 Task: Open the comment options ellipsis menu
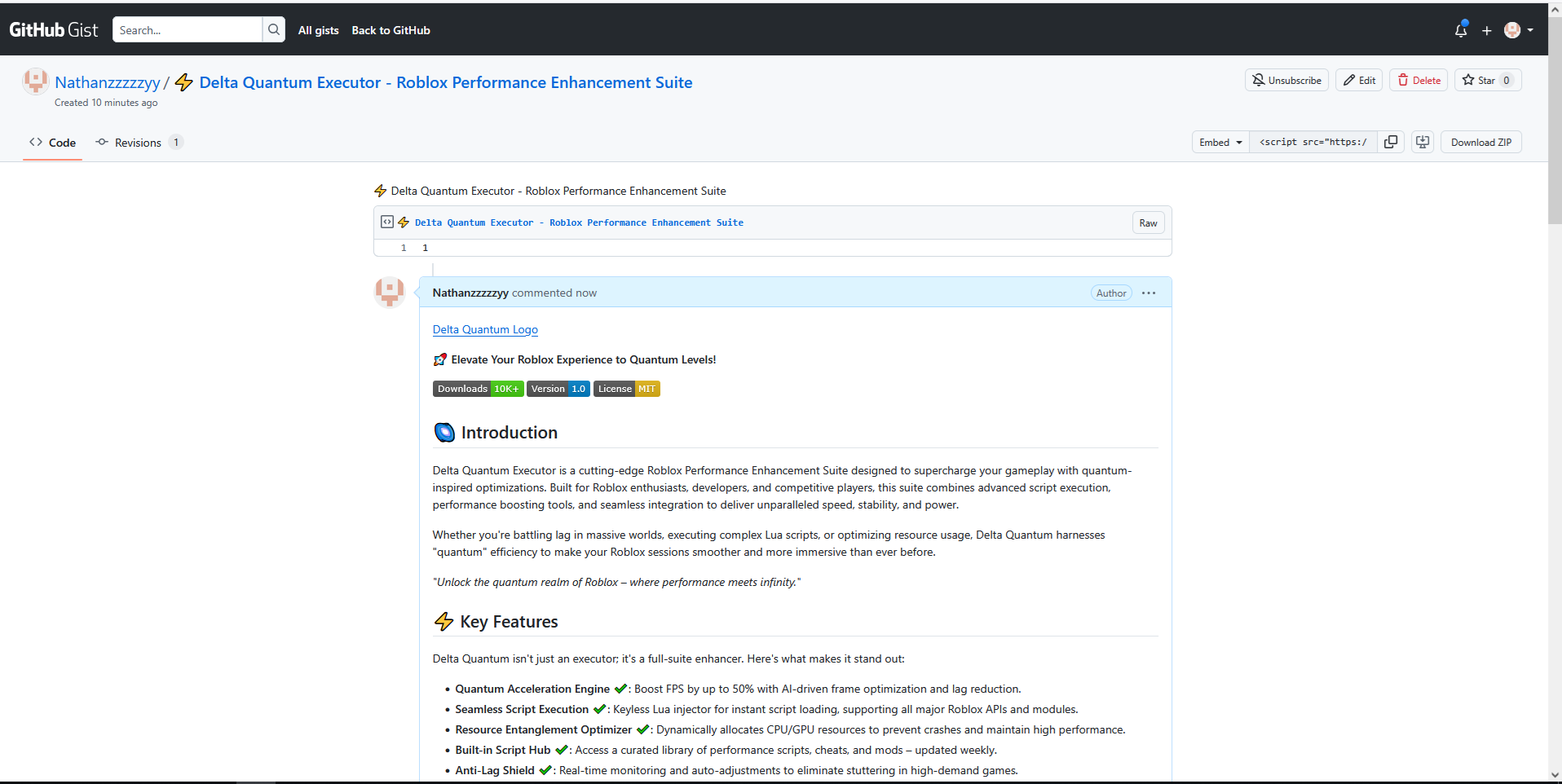[x=1149, y=293]
